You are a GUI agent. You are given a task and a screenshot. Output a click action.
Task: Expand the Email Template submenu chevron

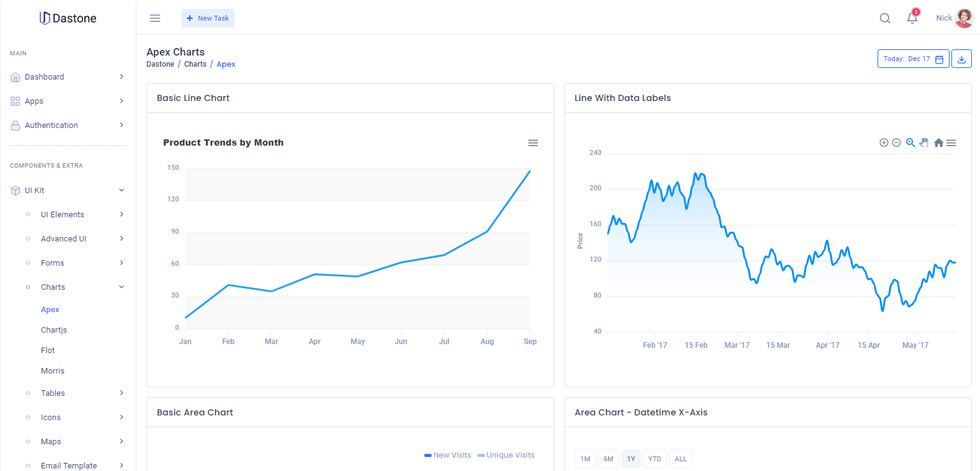tap(121, 466)
